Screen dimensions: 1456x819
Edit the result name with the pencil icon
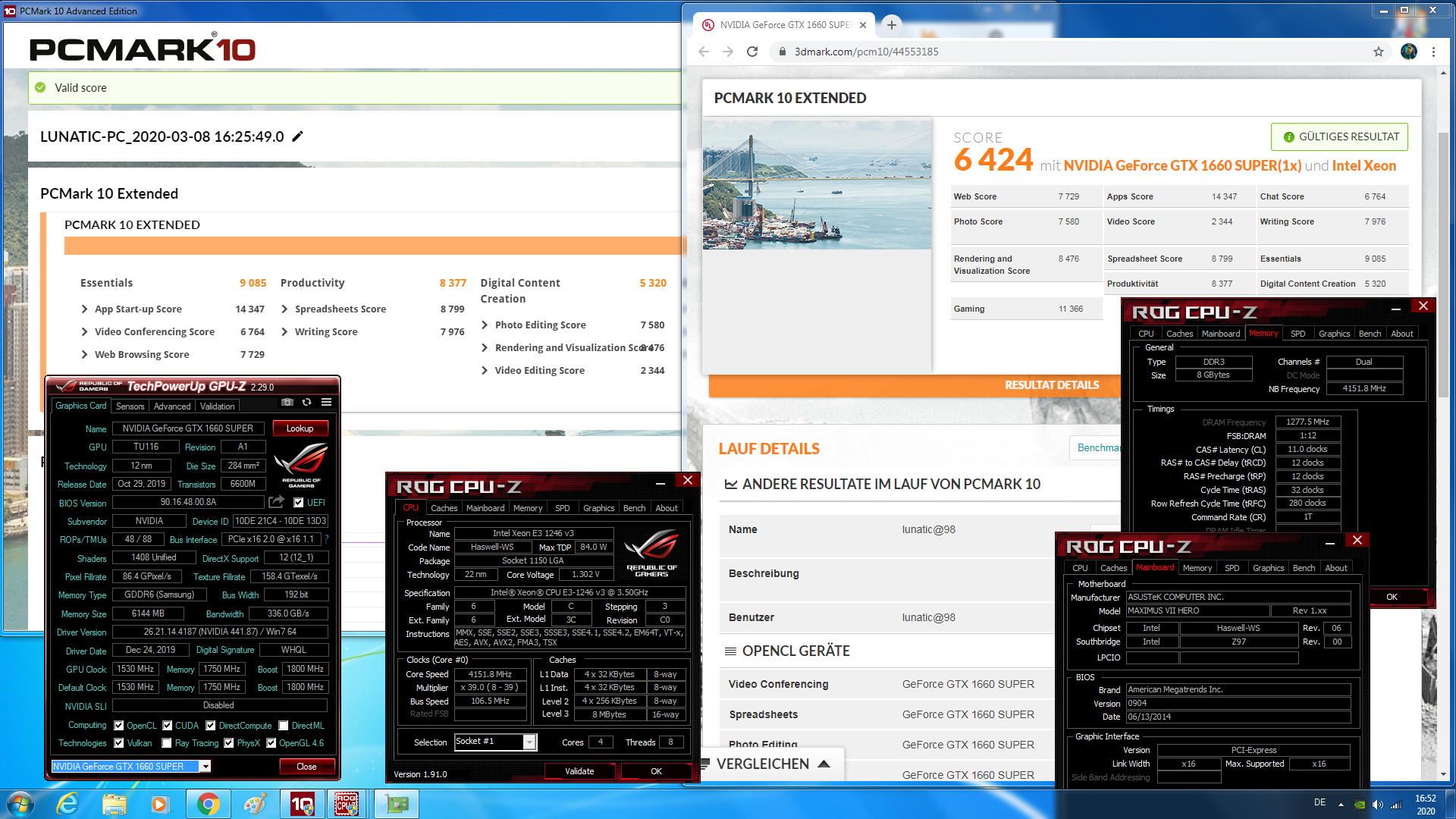tap(298, 136)
